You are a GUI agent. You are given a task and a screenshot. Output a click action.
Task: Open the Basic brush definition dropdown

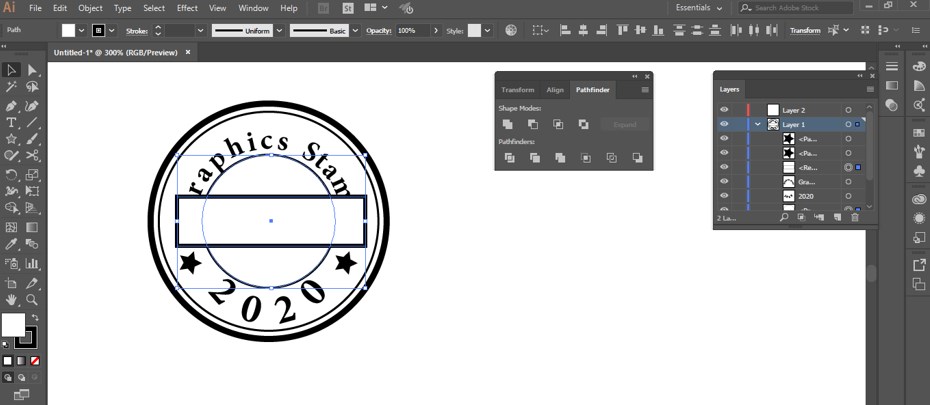356,30
